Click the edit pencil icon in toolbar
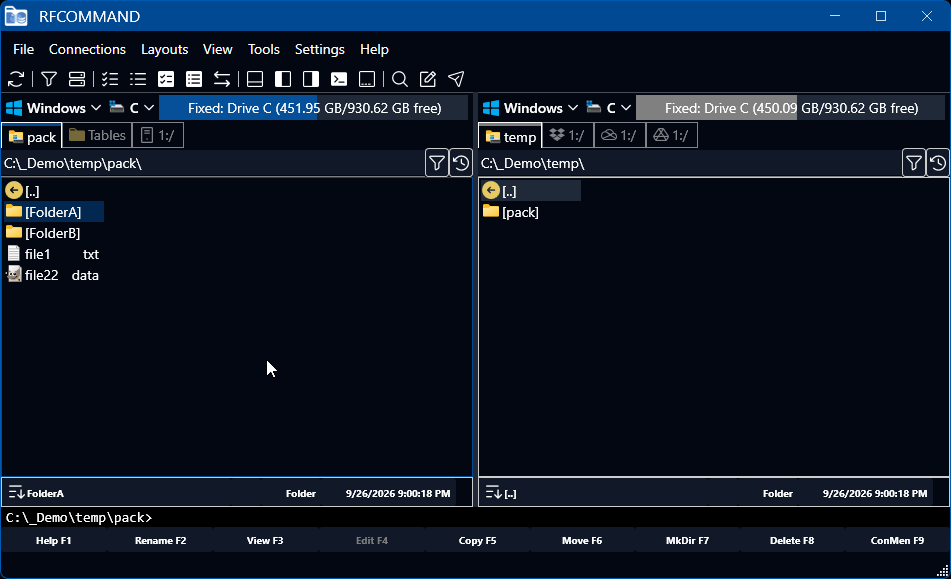The width and height of the screenshot is (951, 579). pos(428,79)
